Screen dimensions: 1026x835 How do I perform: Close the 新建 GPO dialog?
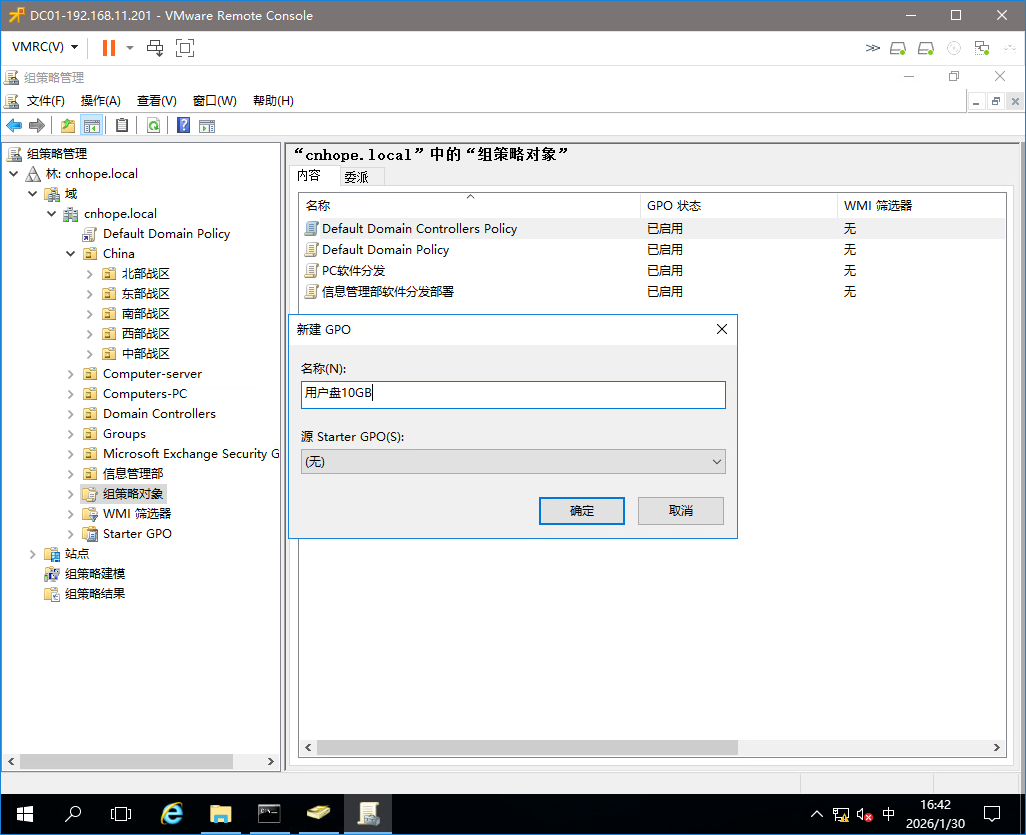click(x=722, y=329)
